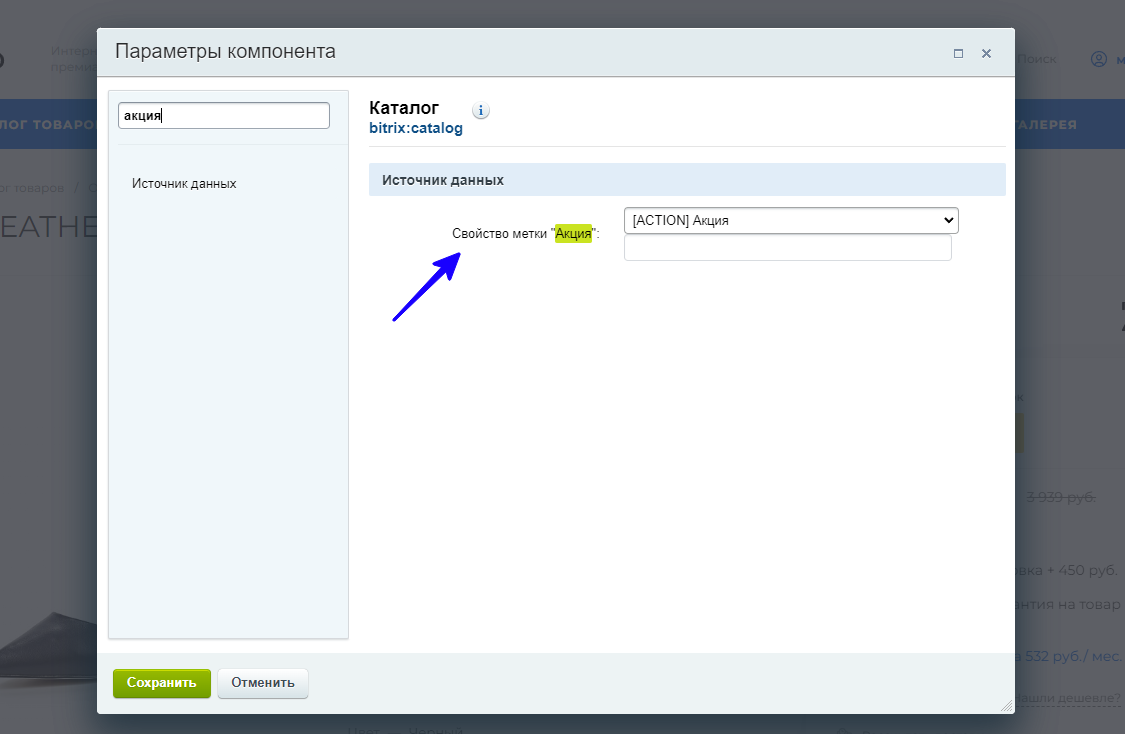Screen dimensions: 1125x734
Task: Click Поиск in the site header
Action: coord(1037,59)
